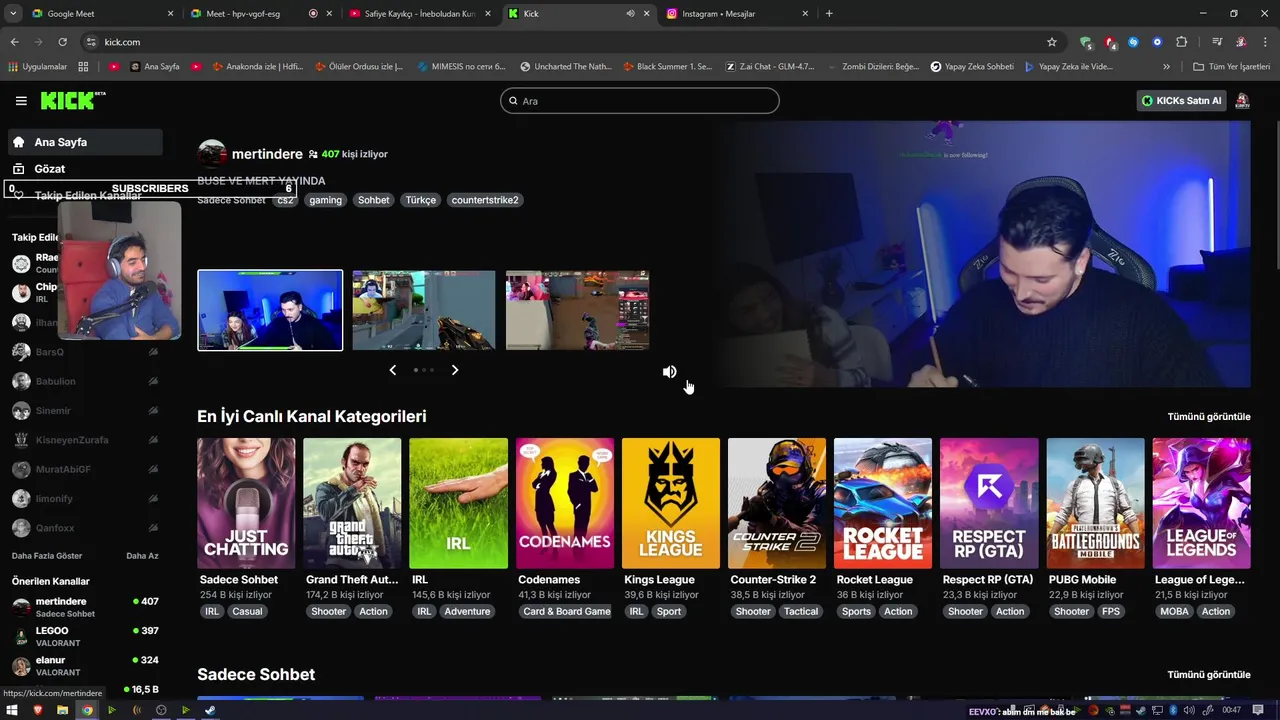Image resolution: width=1280 pixels, height=720 pixels.
Task: Select the gaming stream tag
Action: pyautogui.click(x=325, y=200)
